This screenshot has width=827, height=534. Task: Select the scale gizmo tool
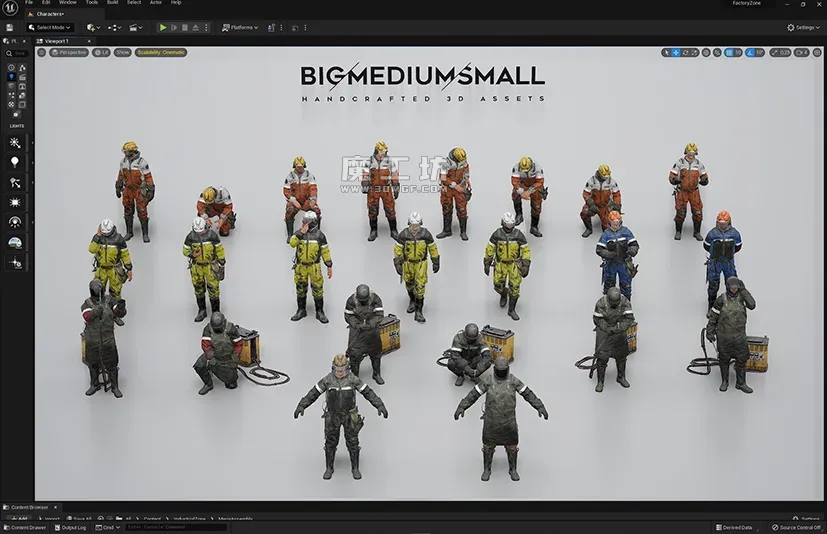697,52
